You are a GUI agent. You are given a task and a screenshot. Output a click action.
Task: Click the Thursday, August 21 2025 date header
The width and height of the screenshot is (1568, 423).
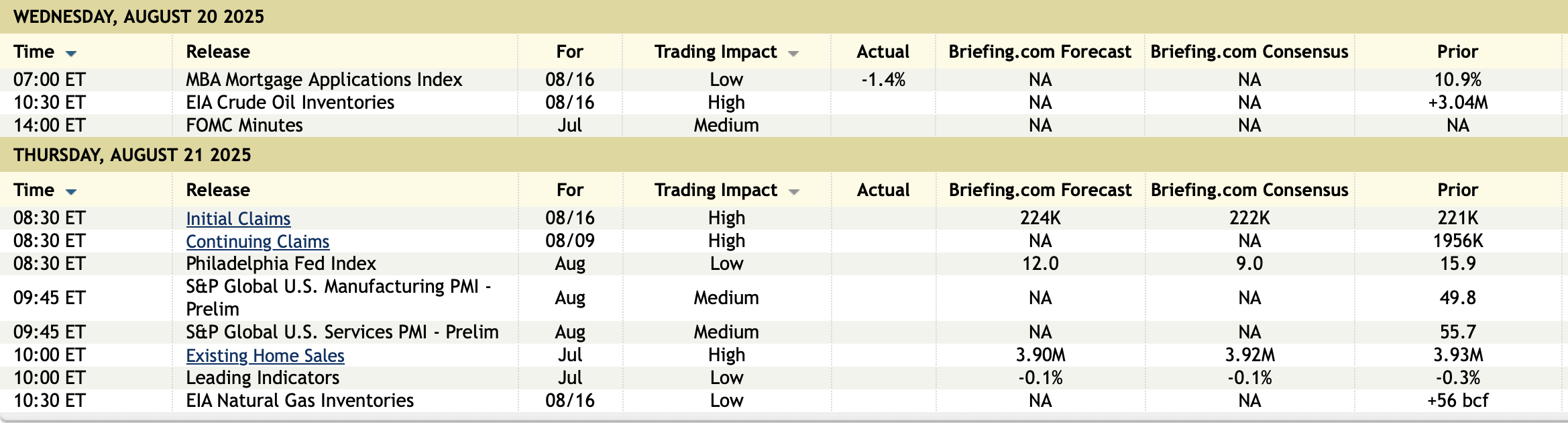132,155
